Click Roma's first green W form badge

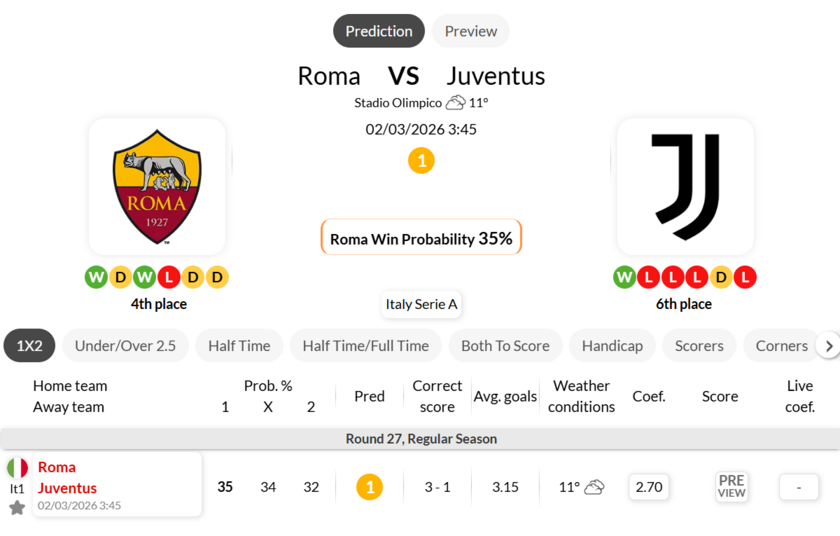(96, 277)
